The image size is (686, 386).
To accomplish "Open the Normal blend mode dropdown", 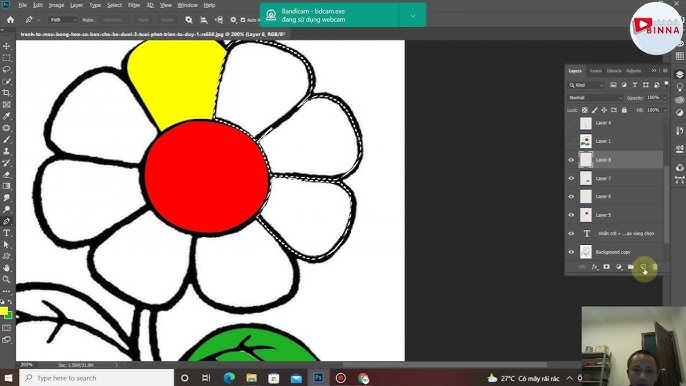I will [595, 98].
